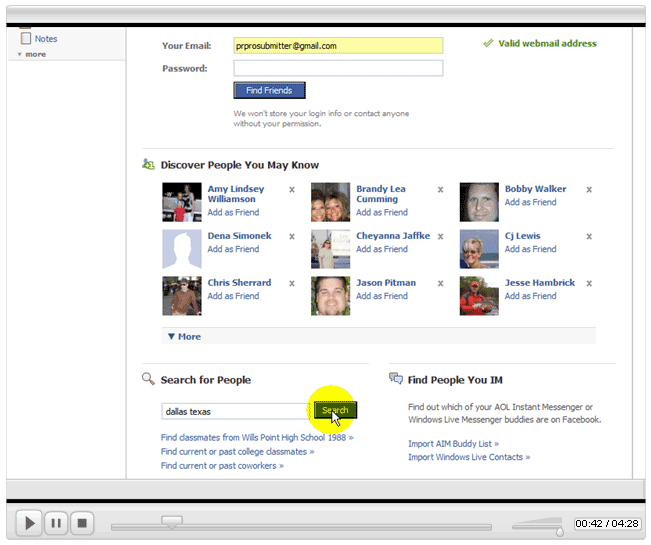Click the video progress slider handle
651x545 pixels.
(x=172, y=522)
